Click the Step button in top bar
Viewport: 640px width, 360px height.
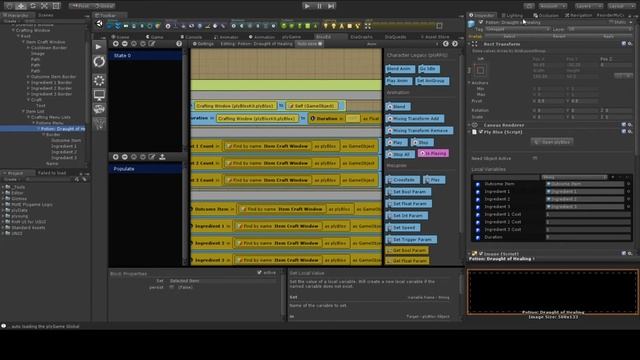coord(331,6)
